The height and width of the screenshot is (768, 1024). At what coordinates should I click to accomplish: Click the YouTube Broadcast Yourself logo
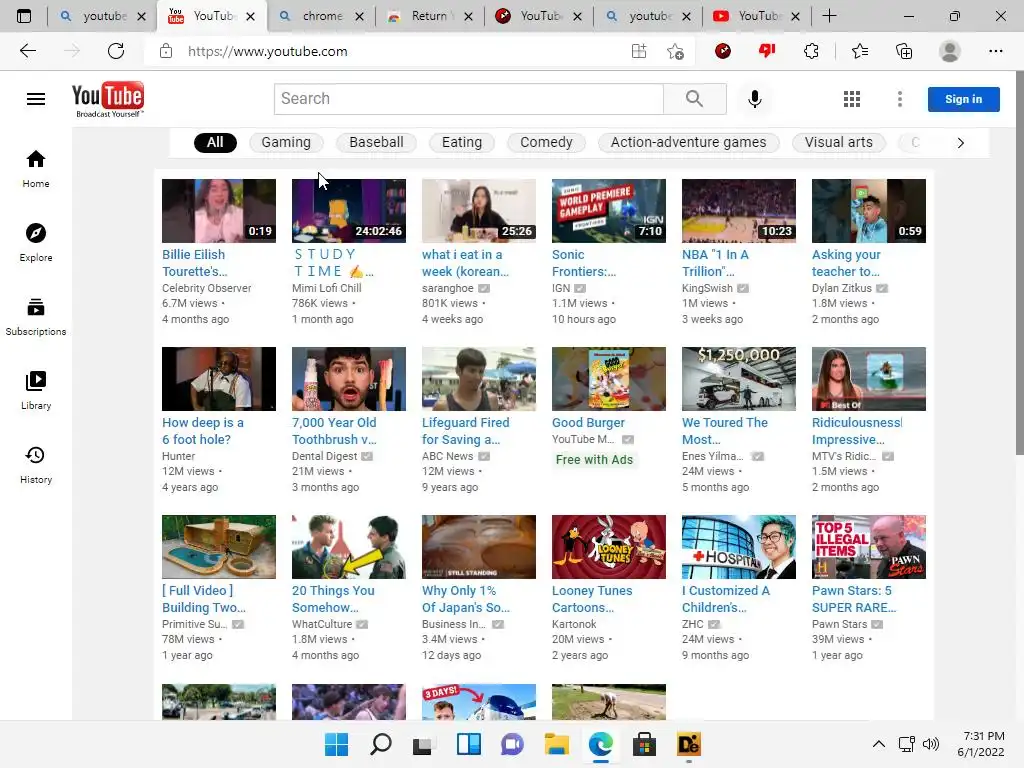tap(108, 99)
